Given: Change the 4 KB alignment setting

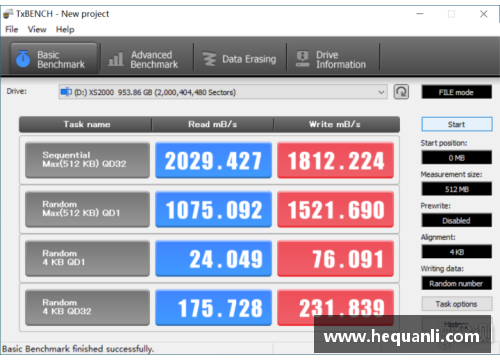Looking at the screenshot, I should pos(456,252).
